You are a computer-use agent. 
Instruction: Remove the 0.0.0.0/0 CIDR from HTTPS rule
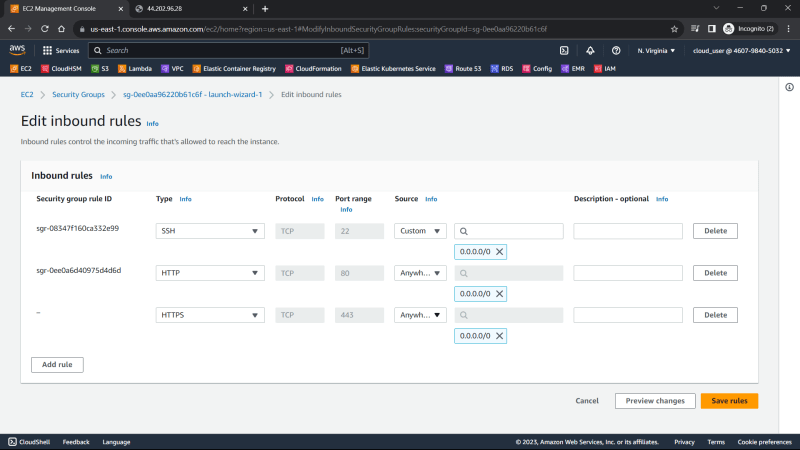(499, 336)
